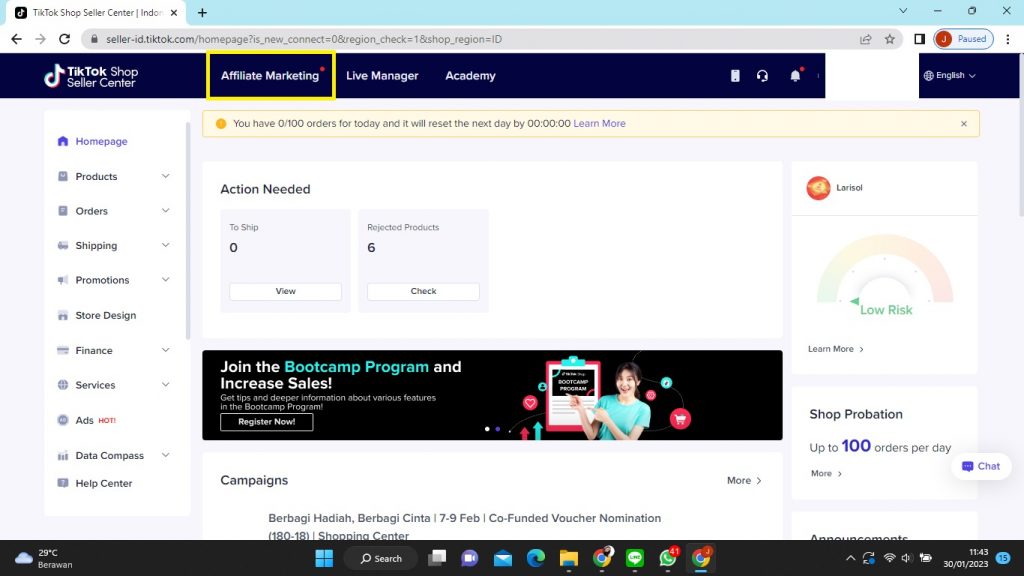Click the Store Design icon
This screenshot has height=576, width=1024.
coord(63,315)
